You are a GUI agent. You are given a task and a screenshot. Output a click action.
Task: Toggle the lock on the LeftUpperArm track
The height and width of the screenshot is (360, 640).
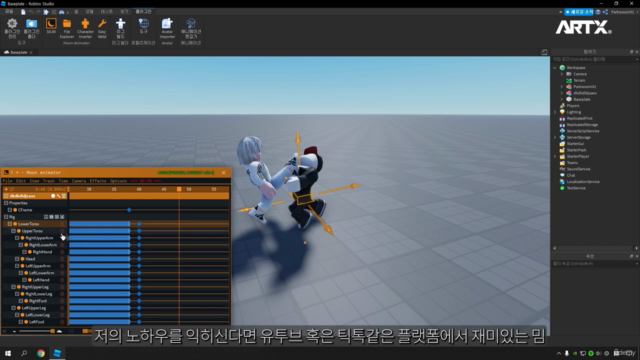62,266
